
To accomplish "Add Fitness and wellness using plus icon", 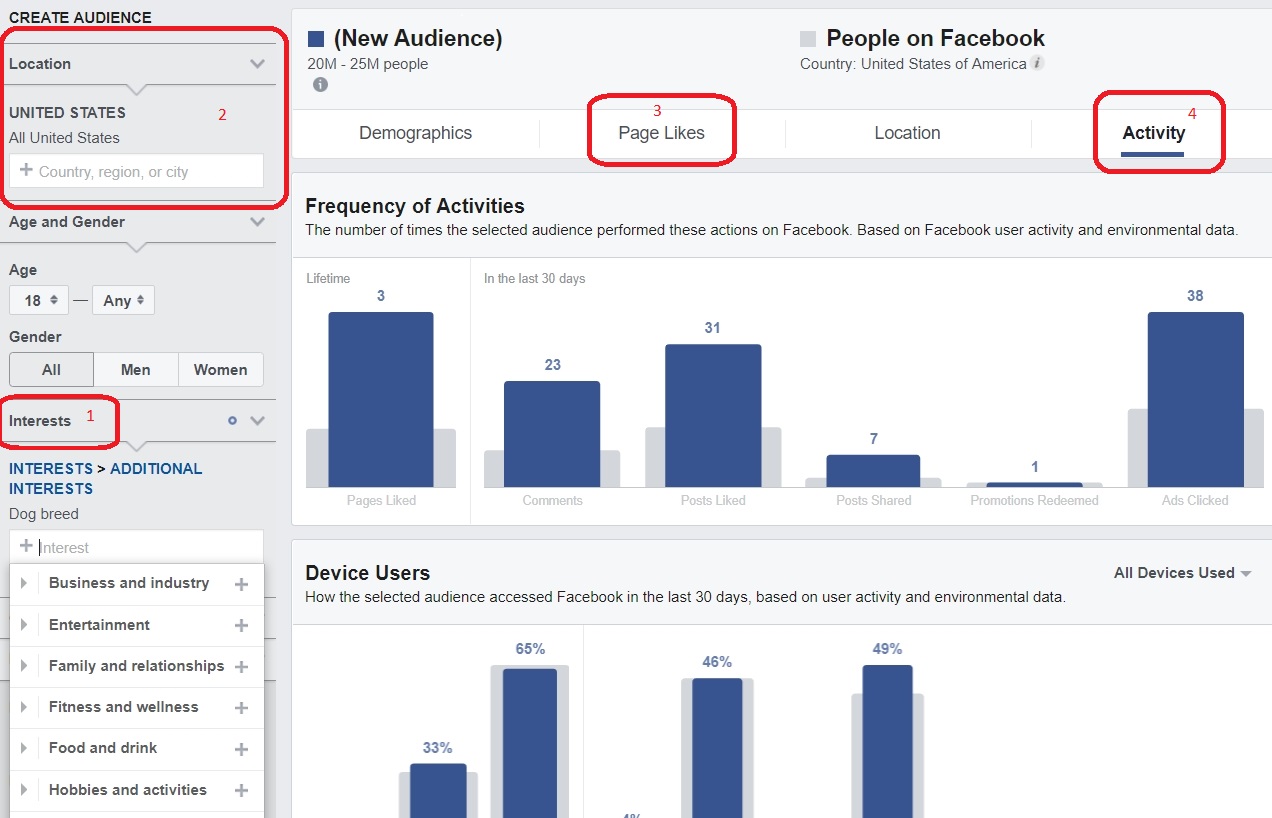I will [x=241, y=708].
